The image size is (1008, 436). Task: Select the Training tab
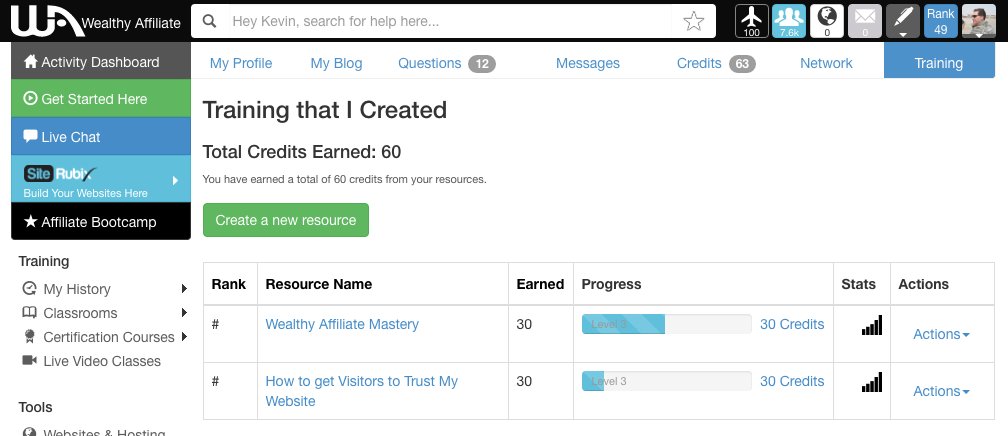pyautogui.click(x=939, y=60)
